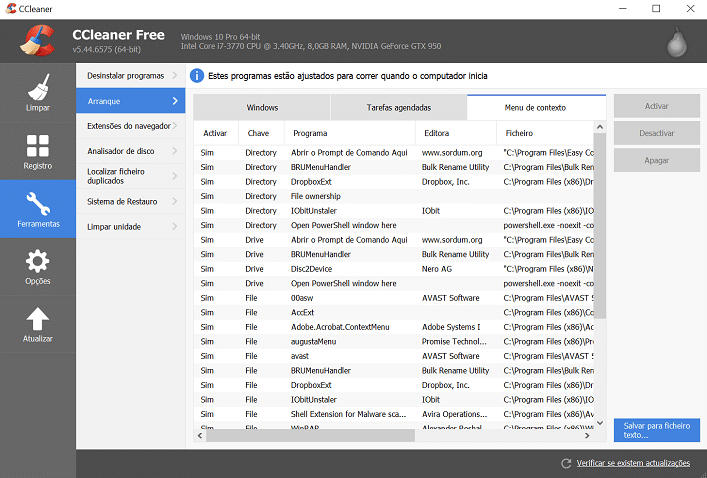Click Adobe Systems I publisher cell
This screenshot has width=707, height=478.
point(451,327)
